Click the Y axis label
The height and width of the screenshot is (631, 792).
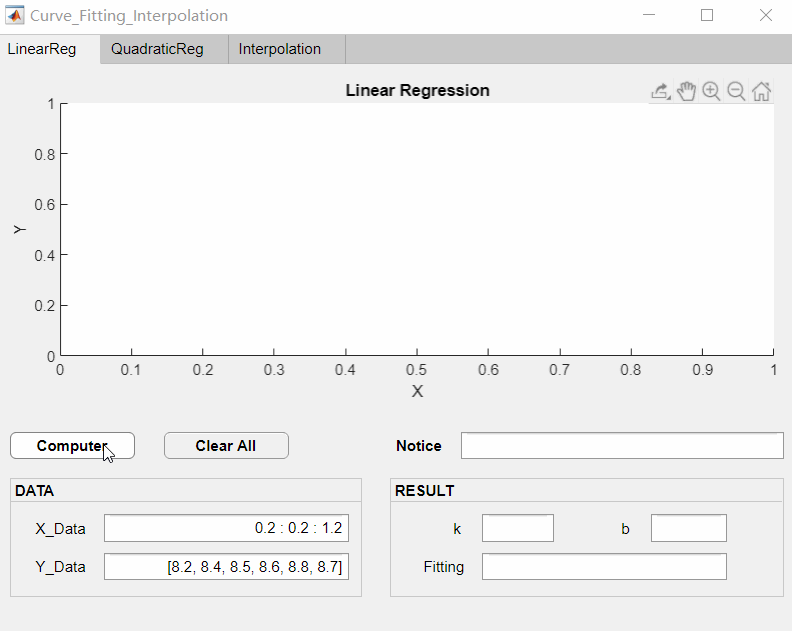click(19, 229)
